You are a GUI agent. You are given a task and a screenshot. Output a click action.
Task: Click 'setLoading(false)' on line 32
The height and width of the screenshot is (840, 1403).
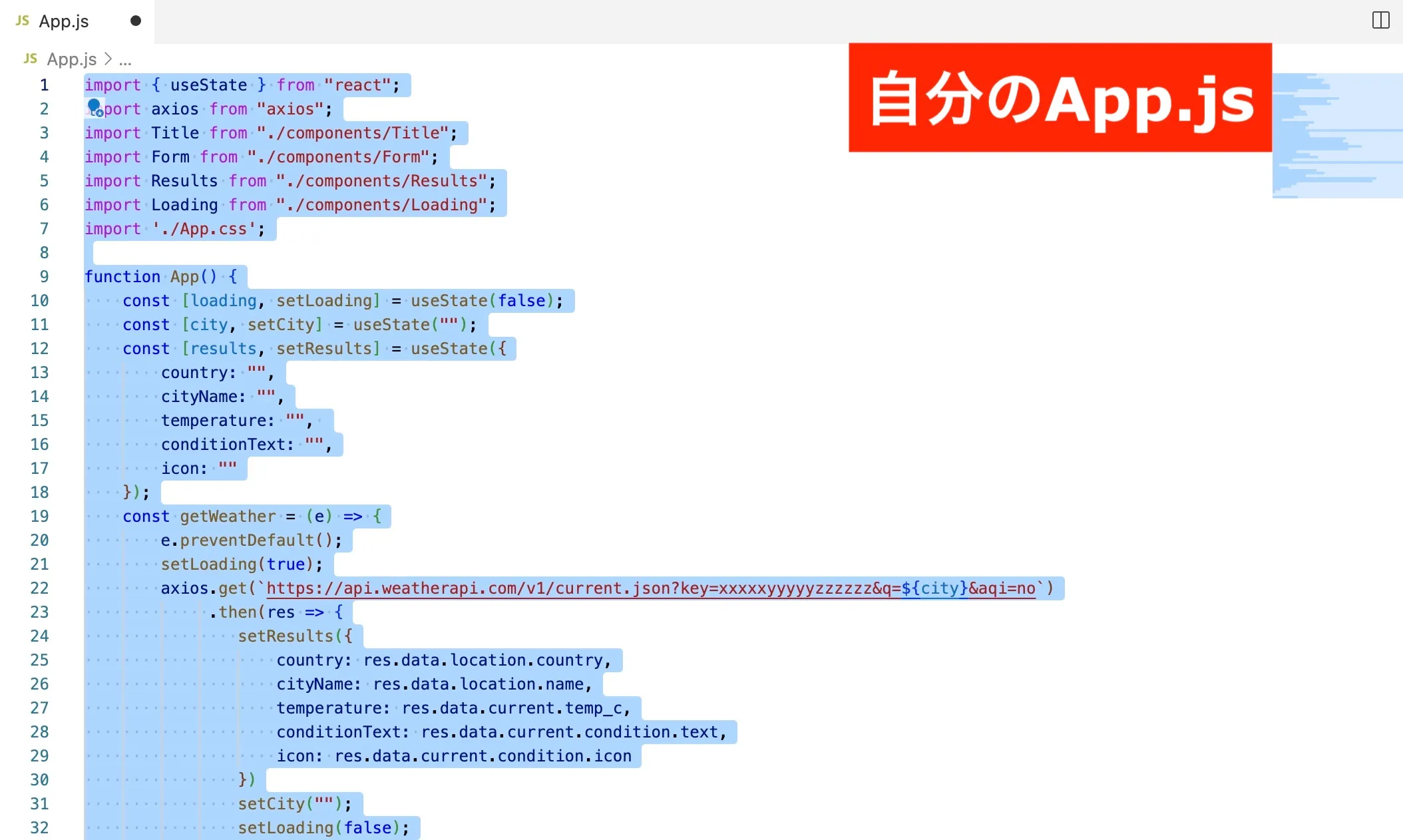319,828
